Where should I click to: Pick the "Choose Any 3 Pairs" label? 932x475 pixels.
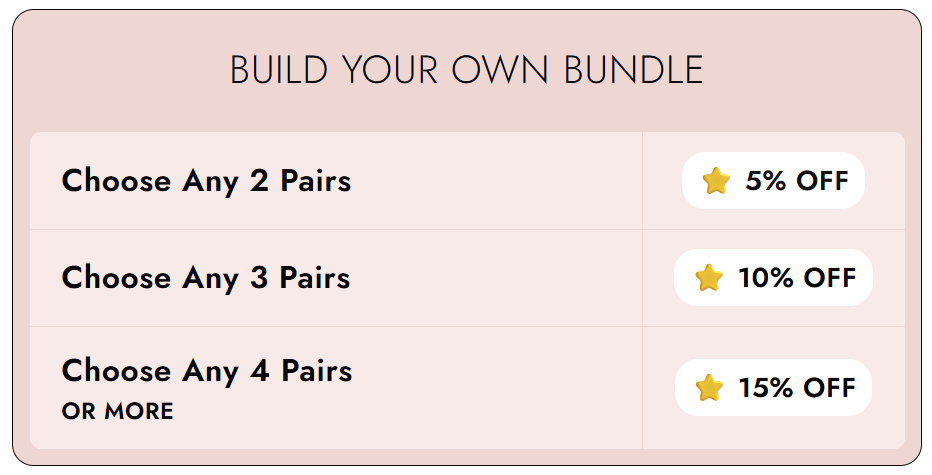click(206, 278)
